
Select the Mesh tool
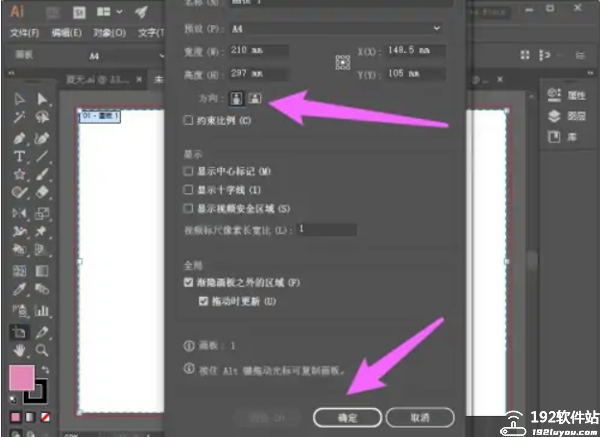(19, 271)
